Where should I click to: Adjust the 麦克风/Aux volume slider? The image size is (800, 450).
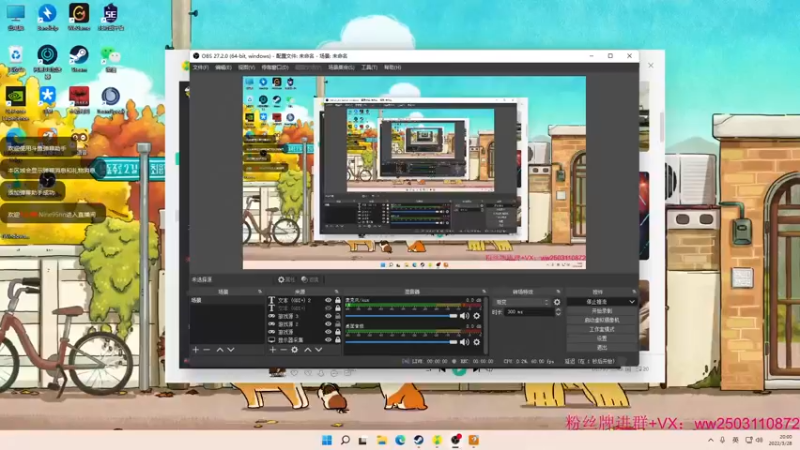(x=402, y=316)
